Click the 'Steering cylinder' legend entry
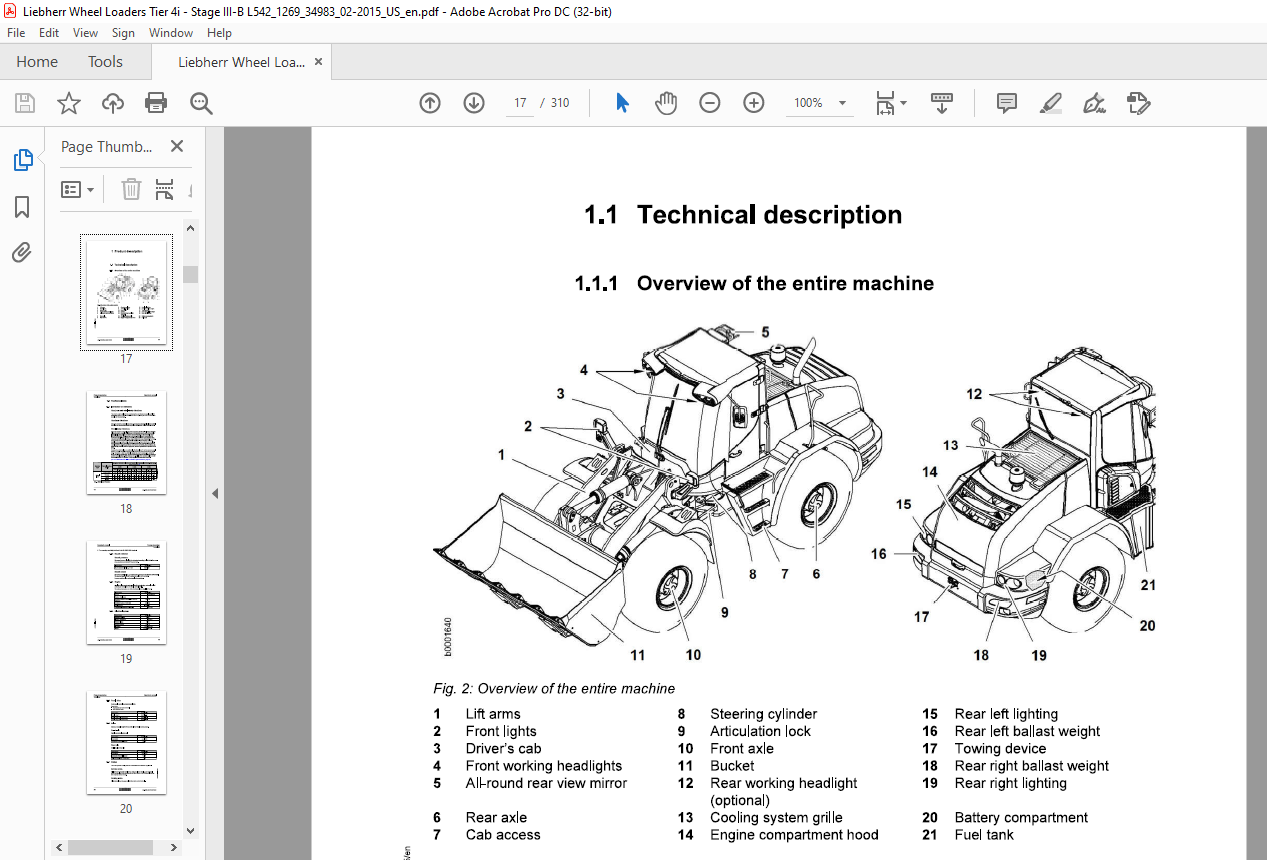Screen dimensions: 1267x860 [763, 714]
